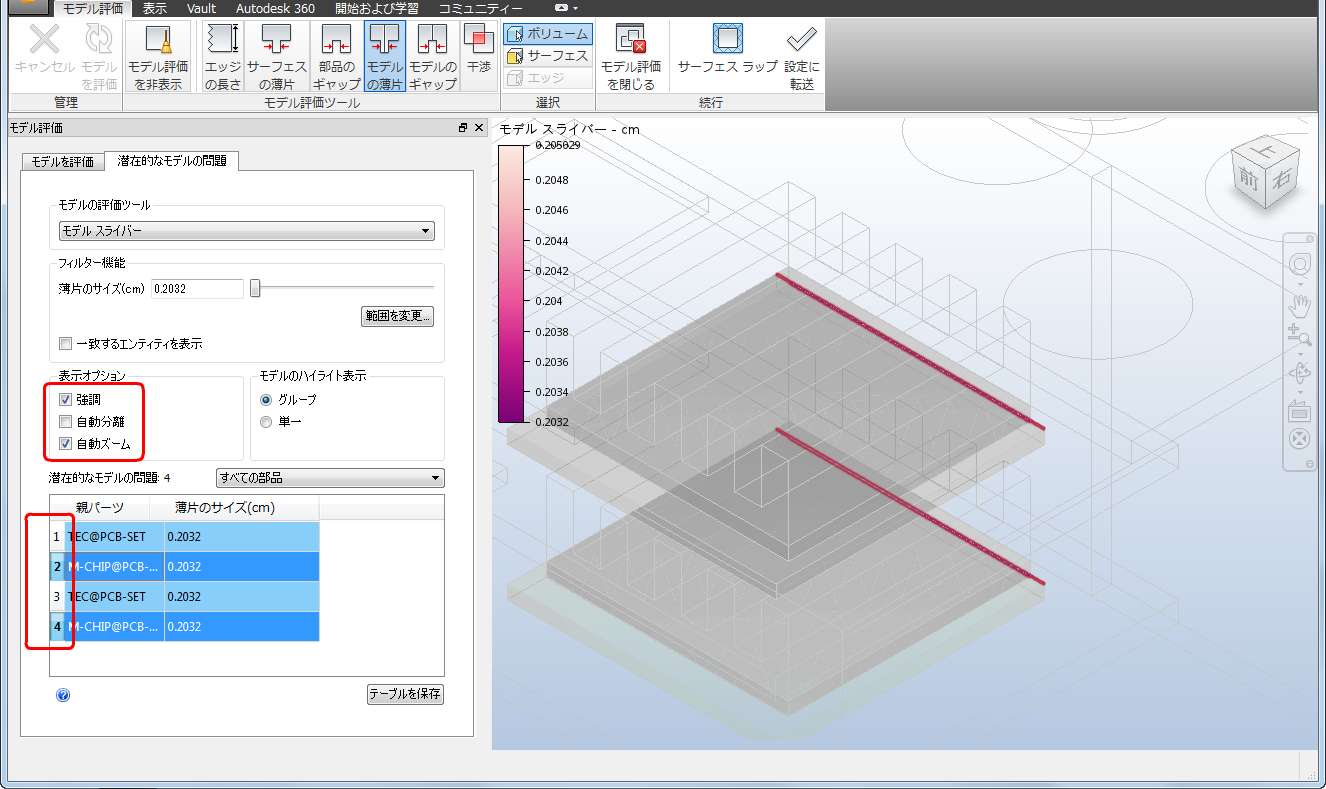Click the Assess Model (モデルを評価) ribbon icon

[99, 57]
